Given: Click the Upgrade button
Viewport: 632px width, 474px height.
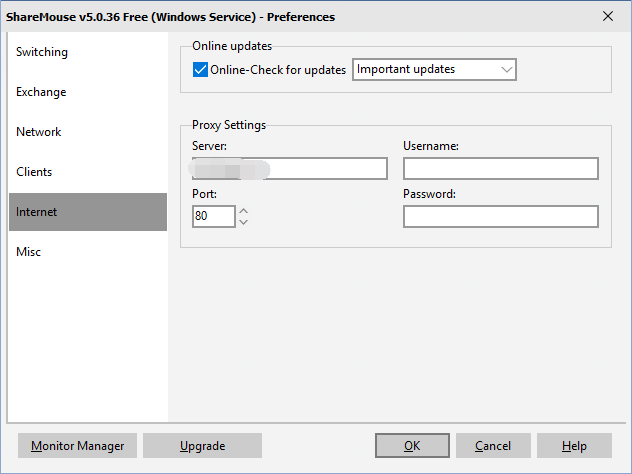Looking at the screenshot, I should coord(202,445).
